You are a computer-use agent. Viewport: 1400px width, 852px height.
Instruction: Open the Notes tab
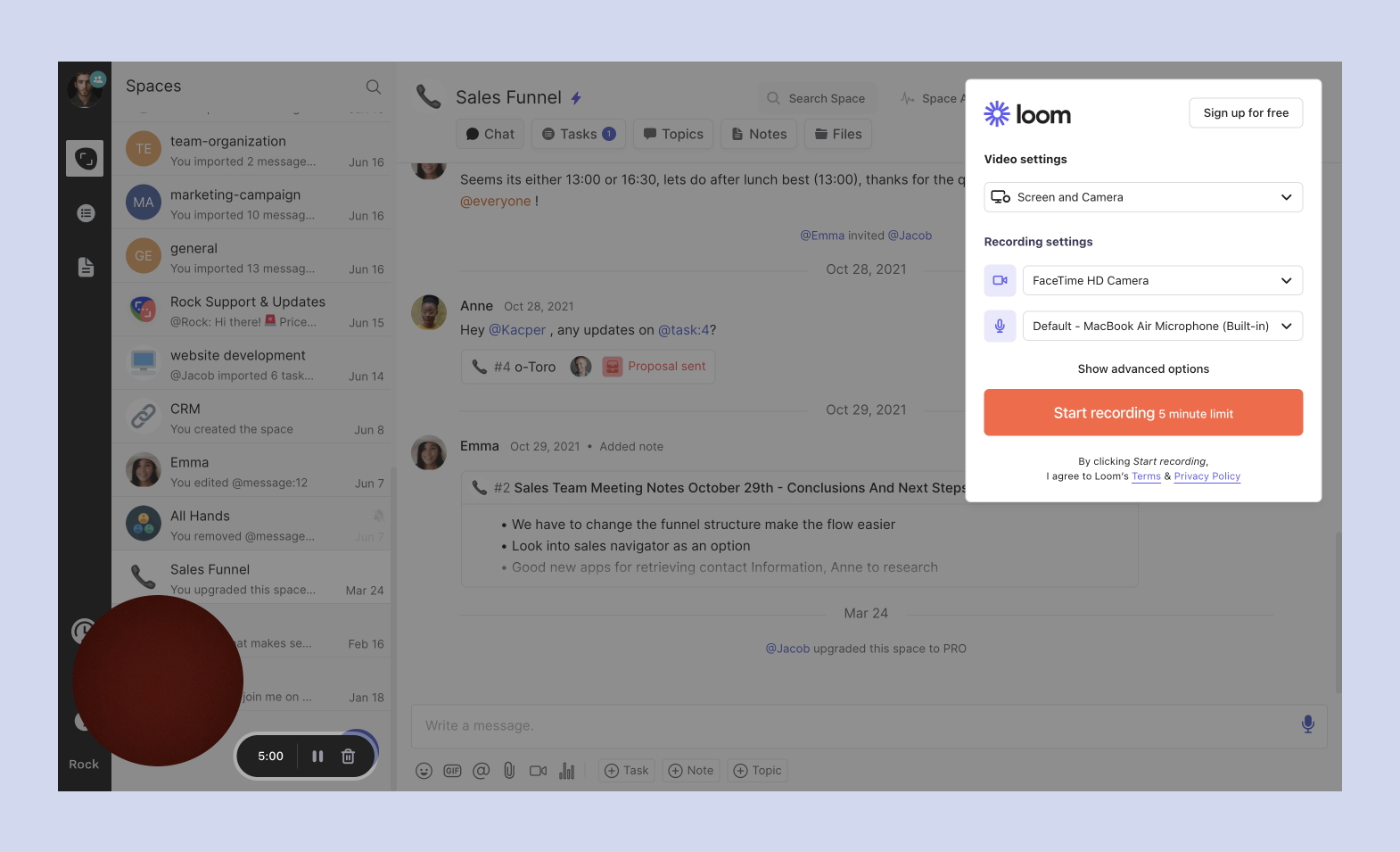click(x=759, y=134)
